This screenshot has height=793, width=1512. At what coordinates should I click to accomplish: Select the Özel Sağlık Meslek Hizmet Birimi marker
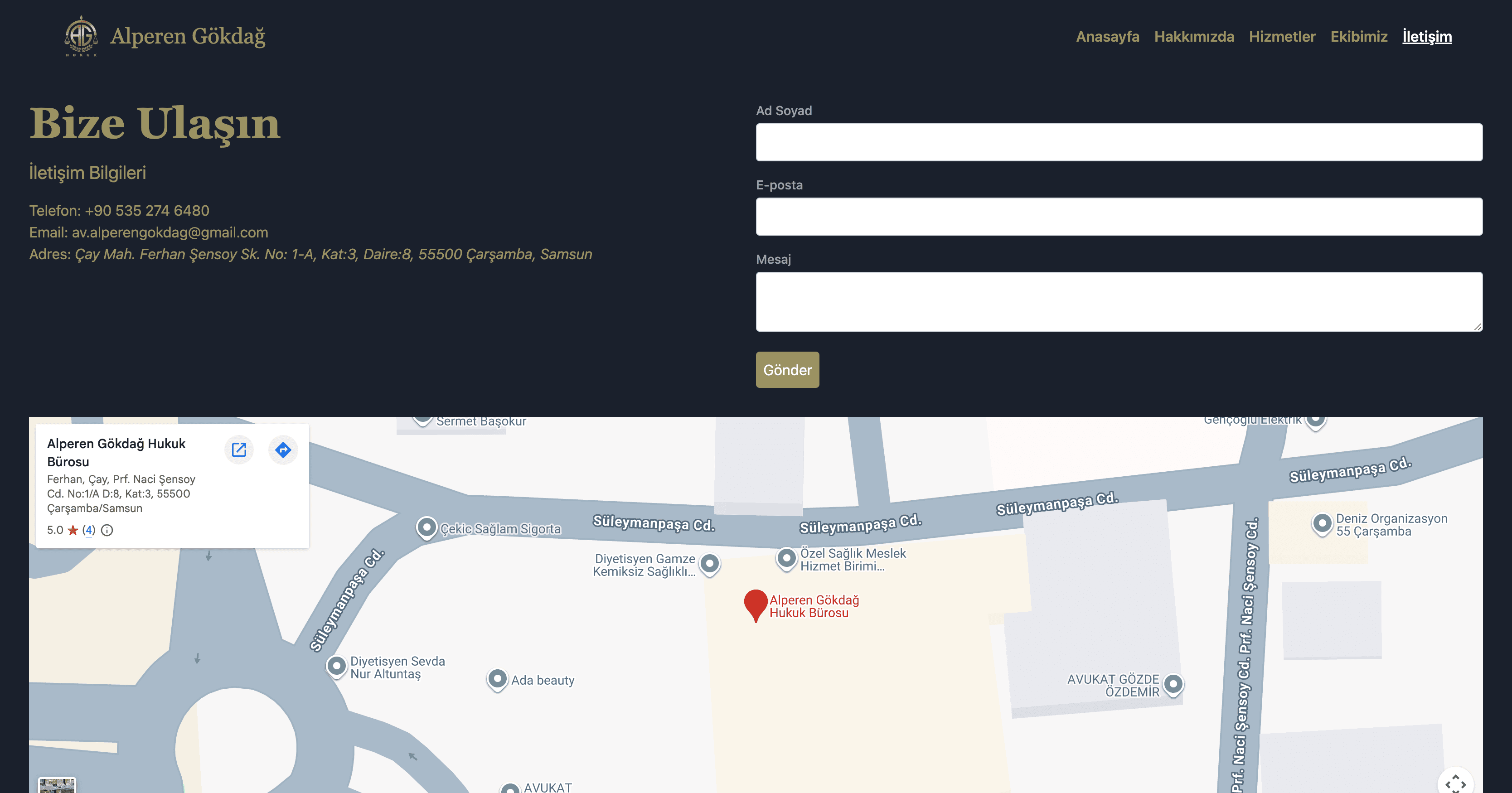pyautogui.click(x=786, y=559)
